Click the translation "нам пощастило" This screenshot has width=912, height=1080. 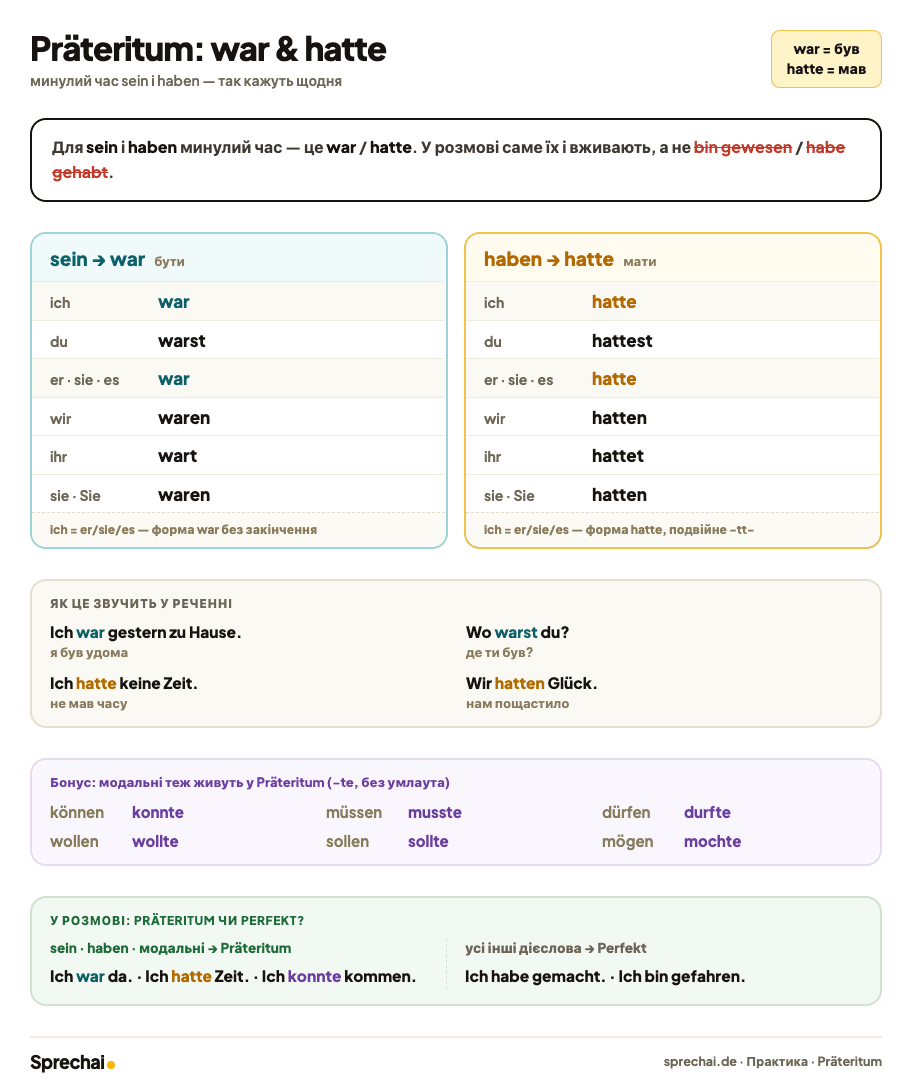(x=517, y=704)
